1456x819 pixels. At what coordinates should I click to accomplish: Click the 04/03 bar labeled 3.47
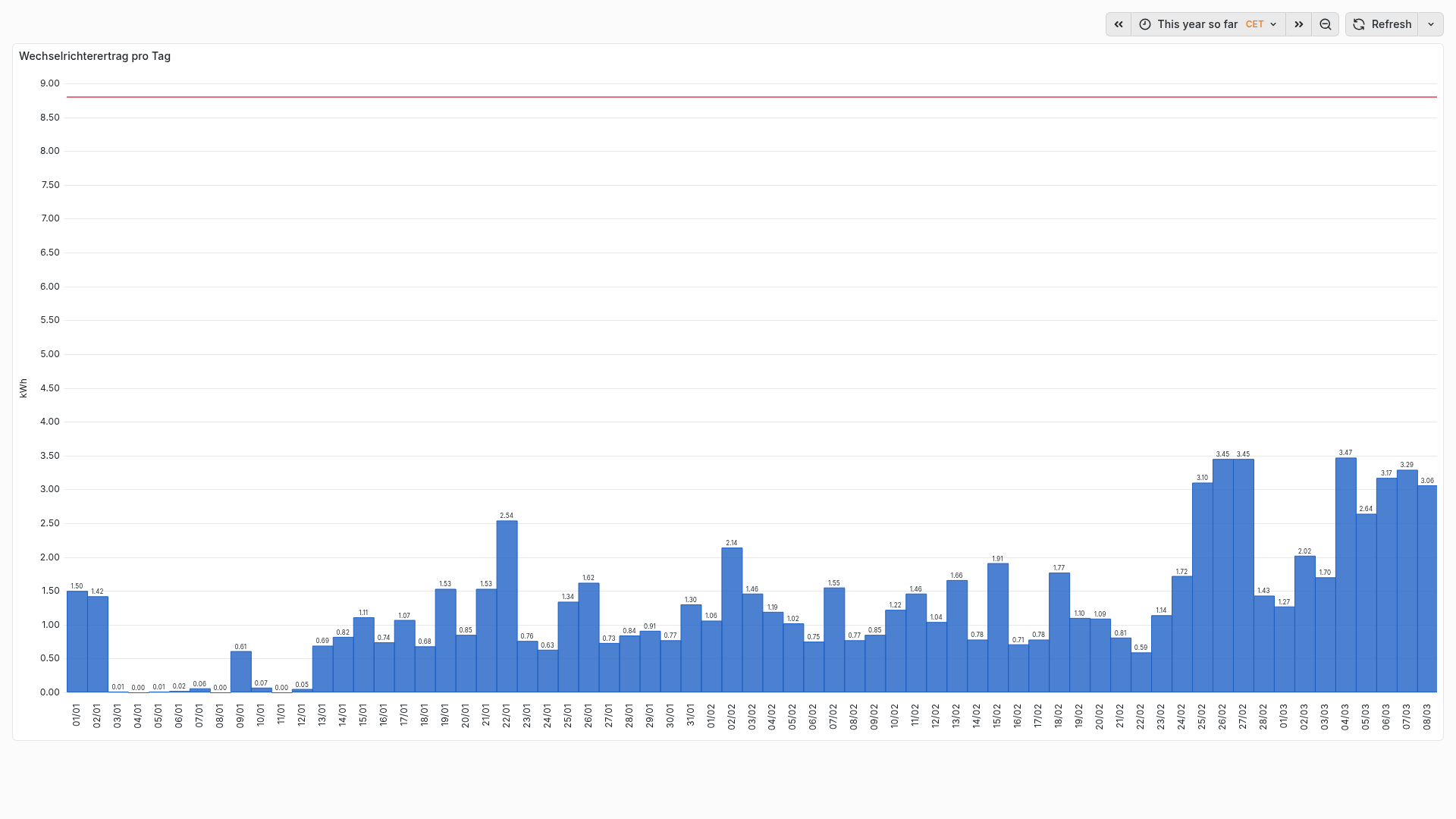coord(1345,575)
